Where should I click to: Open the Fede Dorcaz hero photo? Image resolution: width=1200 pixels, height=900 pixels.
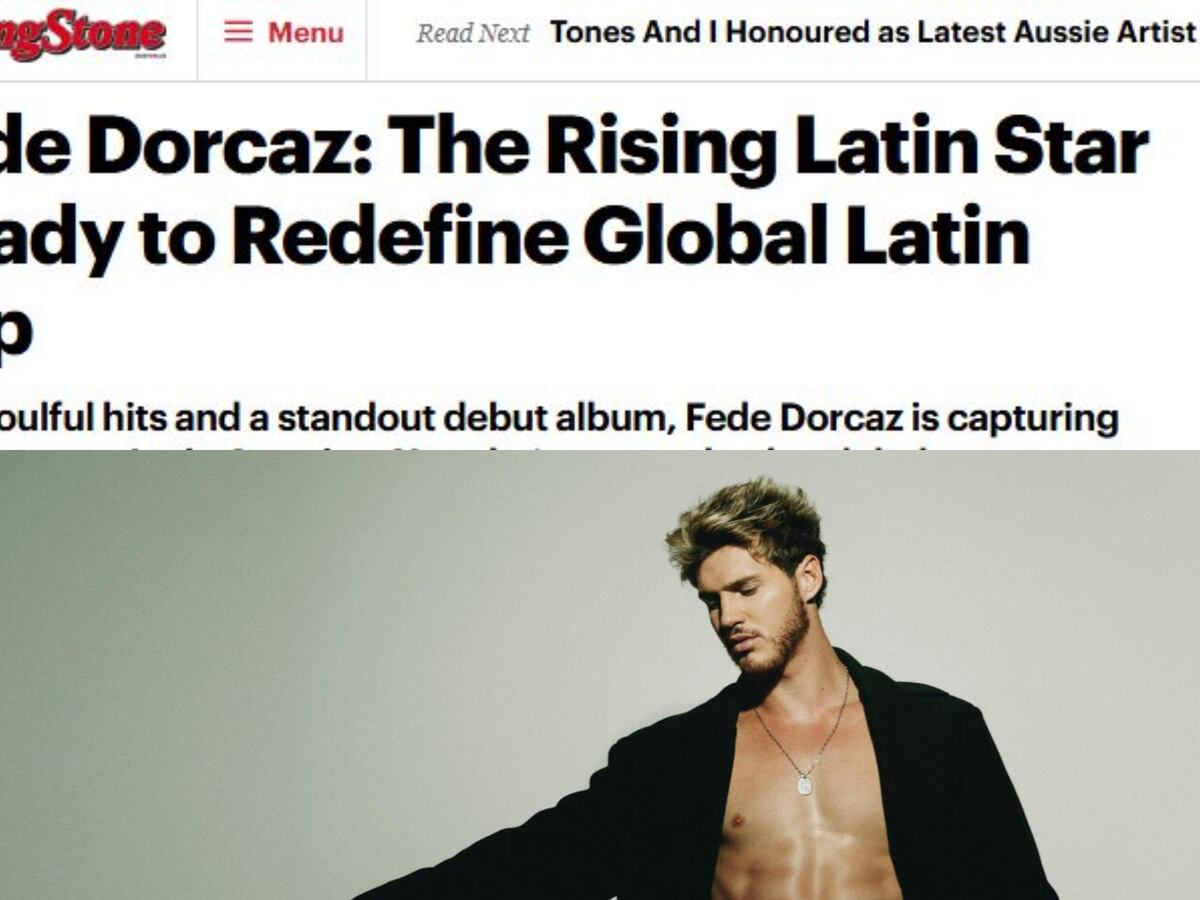(600, 675)
